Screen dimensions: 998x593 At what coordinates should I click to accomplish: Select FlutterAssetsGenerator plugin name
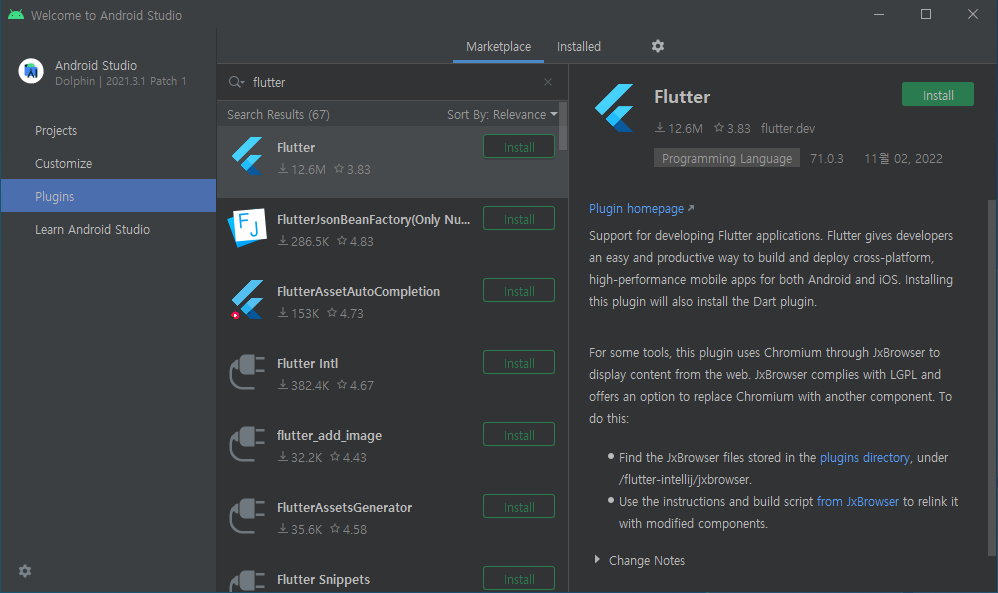pyautogui.click(x=344, y=507)
